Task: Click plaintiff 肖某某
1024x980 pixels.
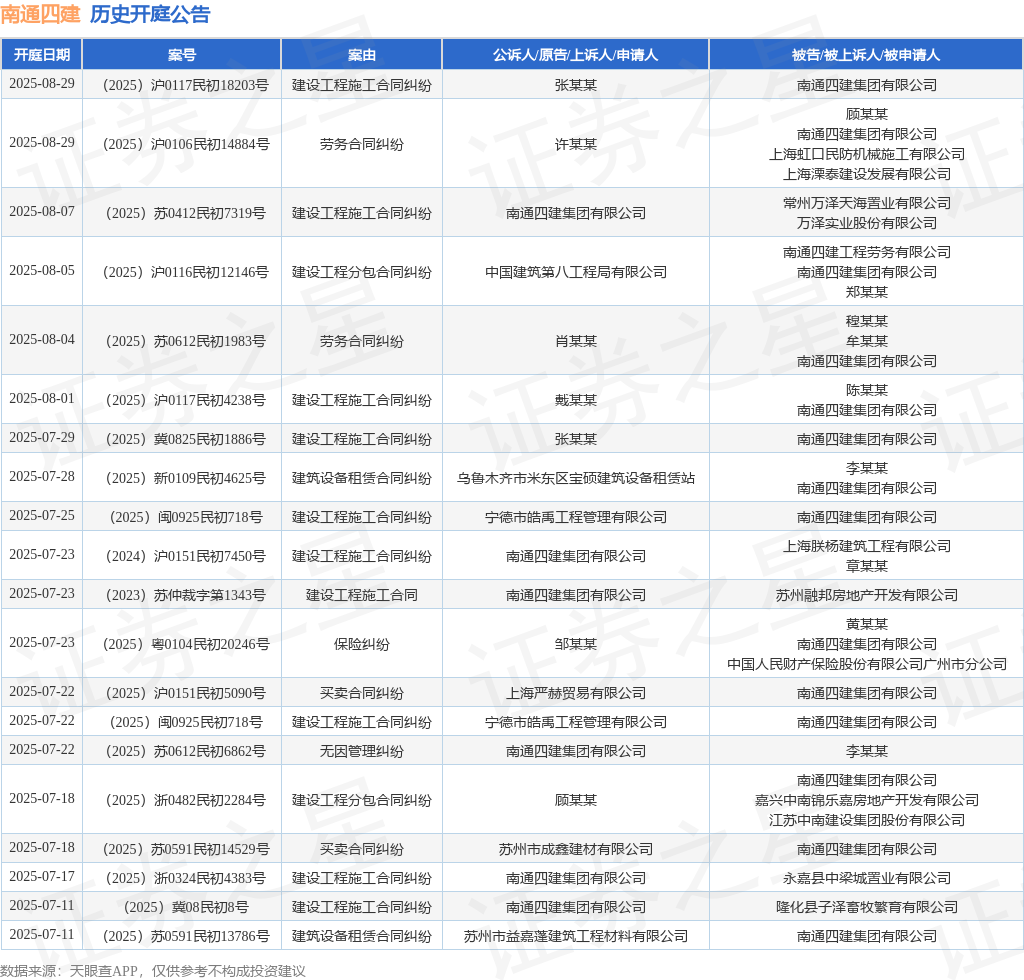Action: (575, 341)
